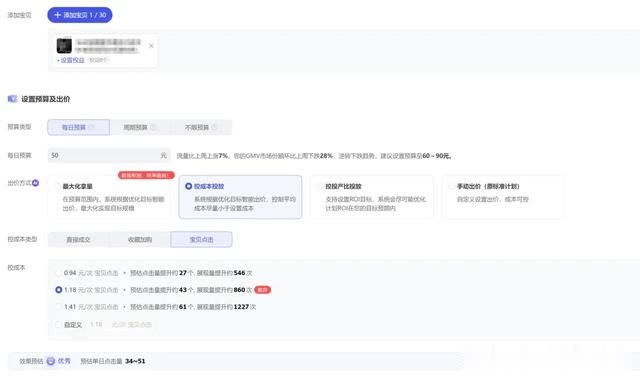
Task: Pick the 1.18 元/次 cost option
Action: (58, 290)
